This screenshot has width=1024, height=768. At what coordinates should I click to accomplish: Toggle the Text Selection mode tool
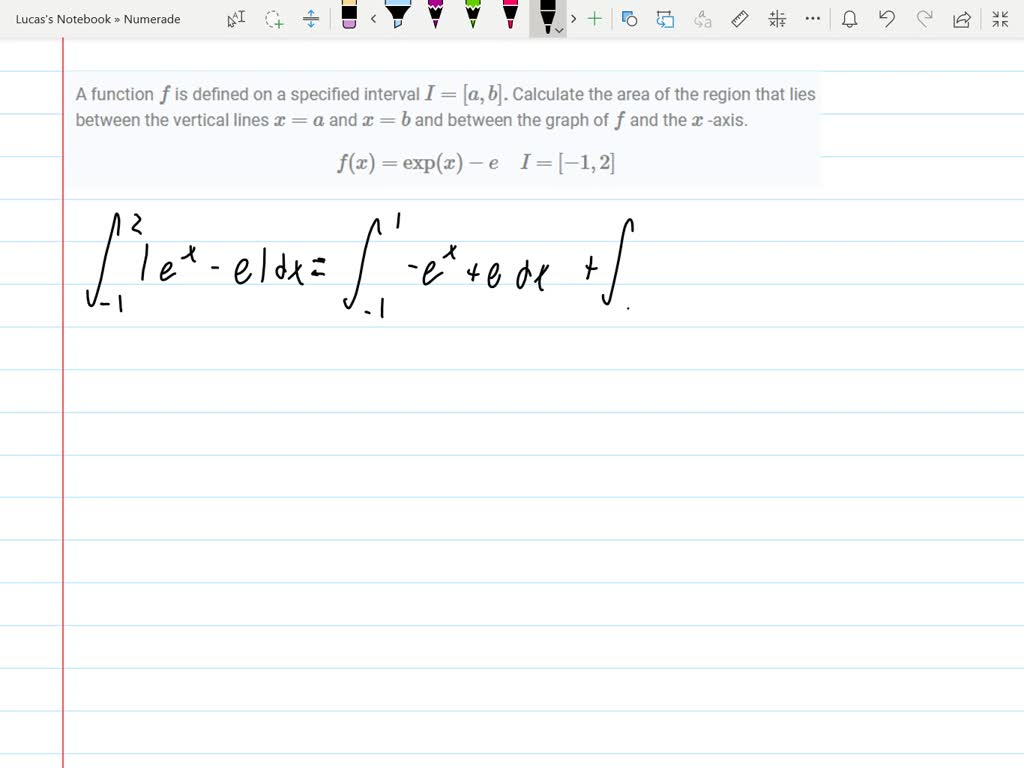[236, 18]
